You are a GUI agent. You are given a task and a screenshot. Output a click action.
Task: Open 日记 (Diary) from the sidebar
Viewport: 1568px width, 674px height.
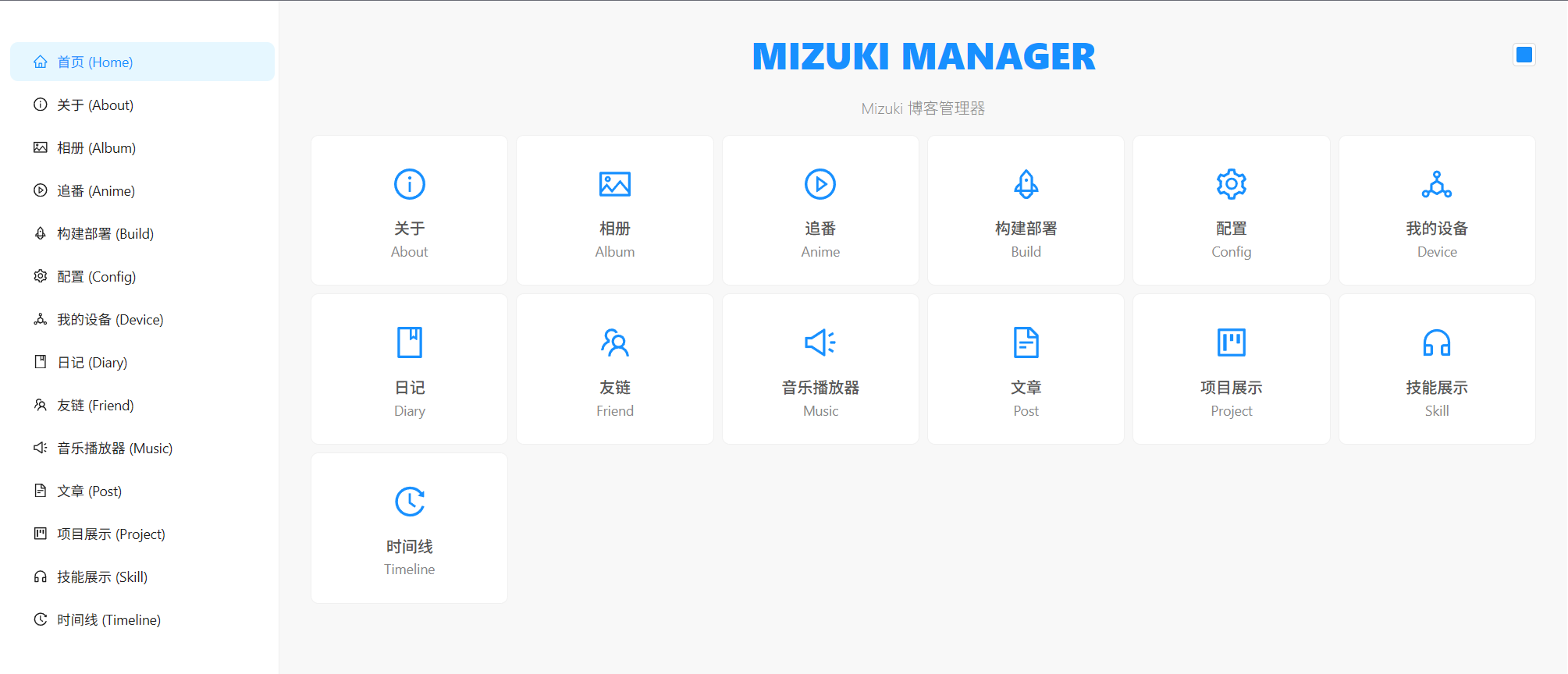click(x=142, y=362)
